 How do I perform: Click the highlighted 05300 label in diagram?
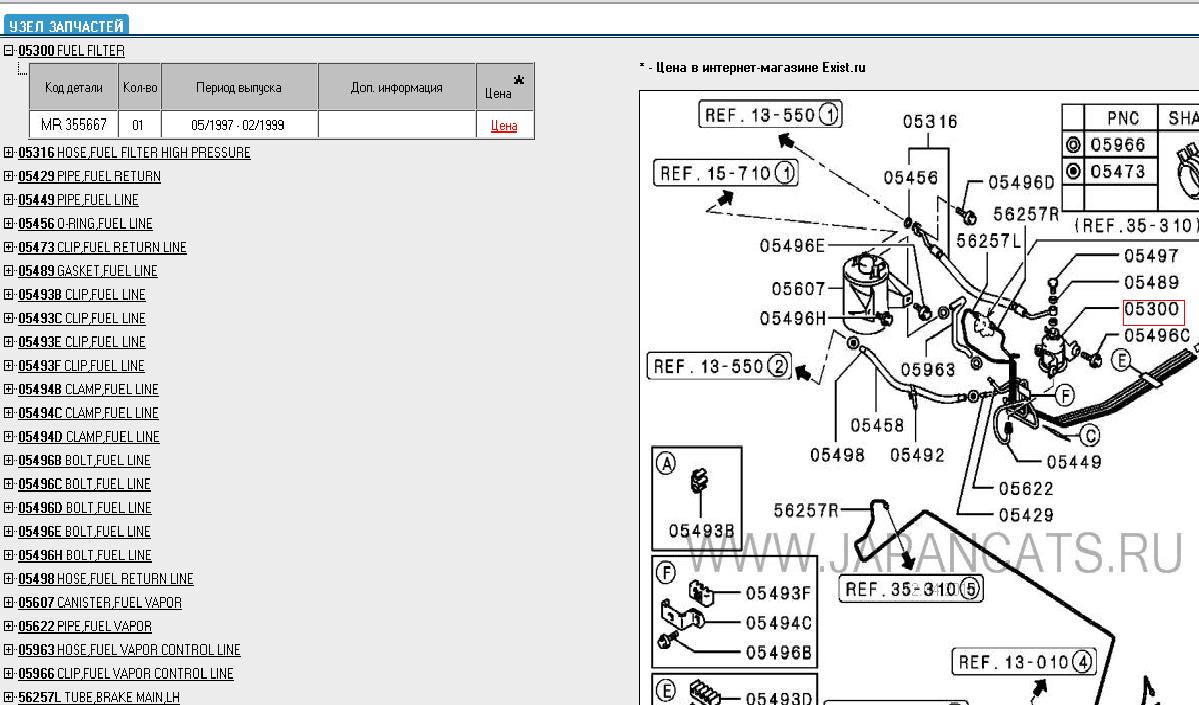pos(1152,310)
